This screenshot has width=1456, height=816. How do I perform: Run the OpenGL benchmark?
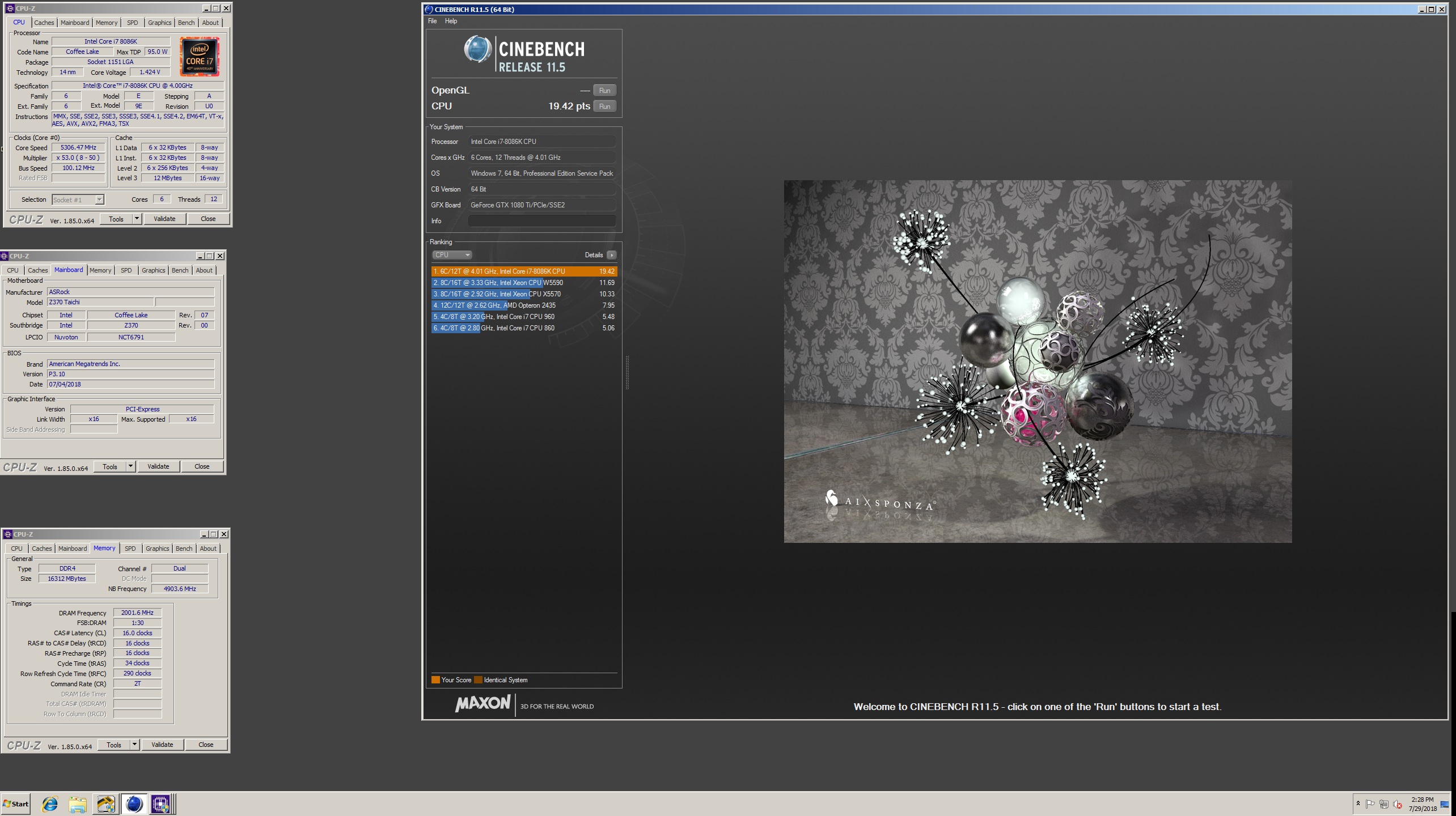click(605, 91)
